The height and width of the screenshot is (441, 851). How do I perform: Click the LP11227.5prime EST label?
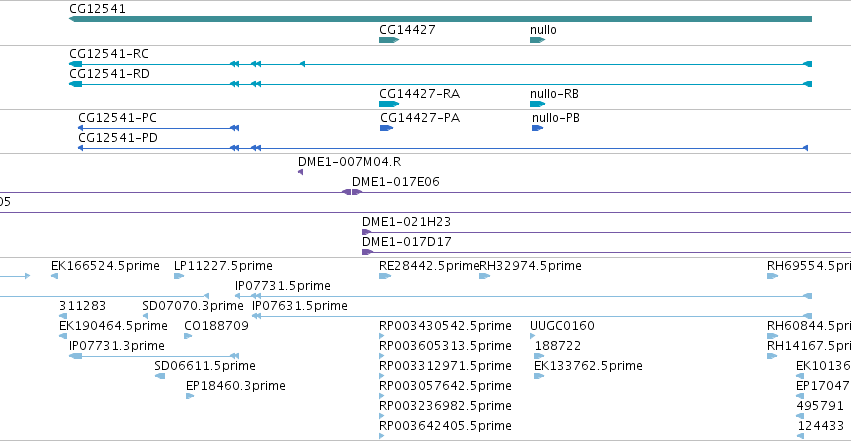tap(223, 266)
